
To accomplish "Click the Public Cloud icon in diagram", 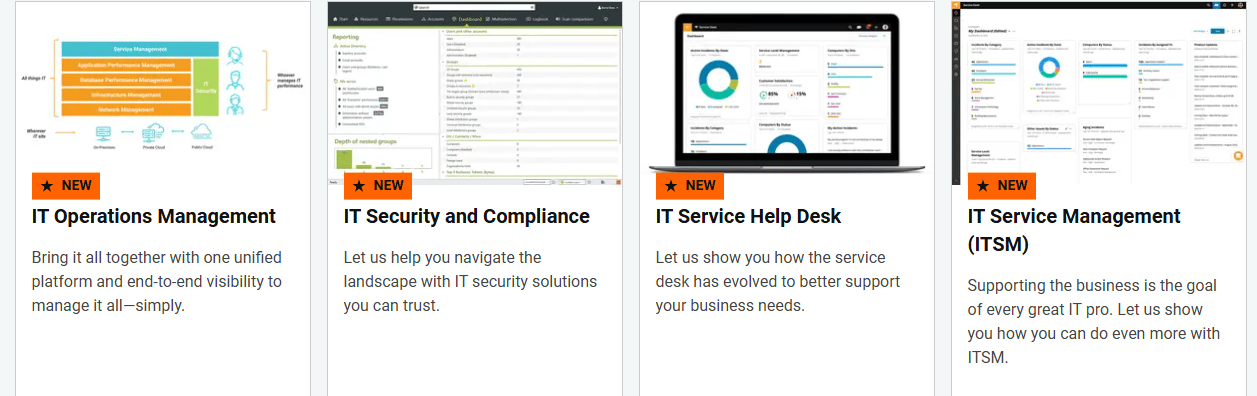I will point(200,130).
